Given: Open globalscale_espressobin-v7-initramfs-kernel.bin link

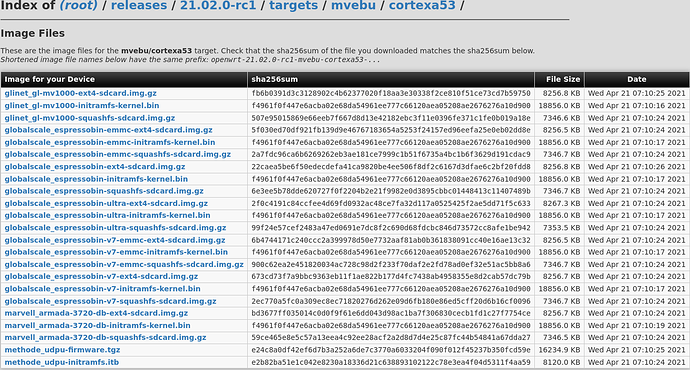Looking at the screenshot, I should tap(103, 289).
